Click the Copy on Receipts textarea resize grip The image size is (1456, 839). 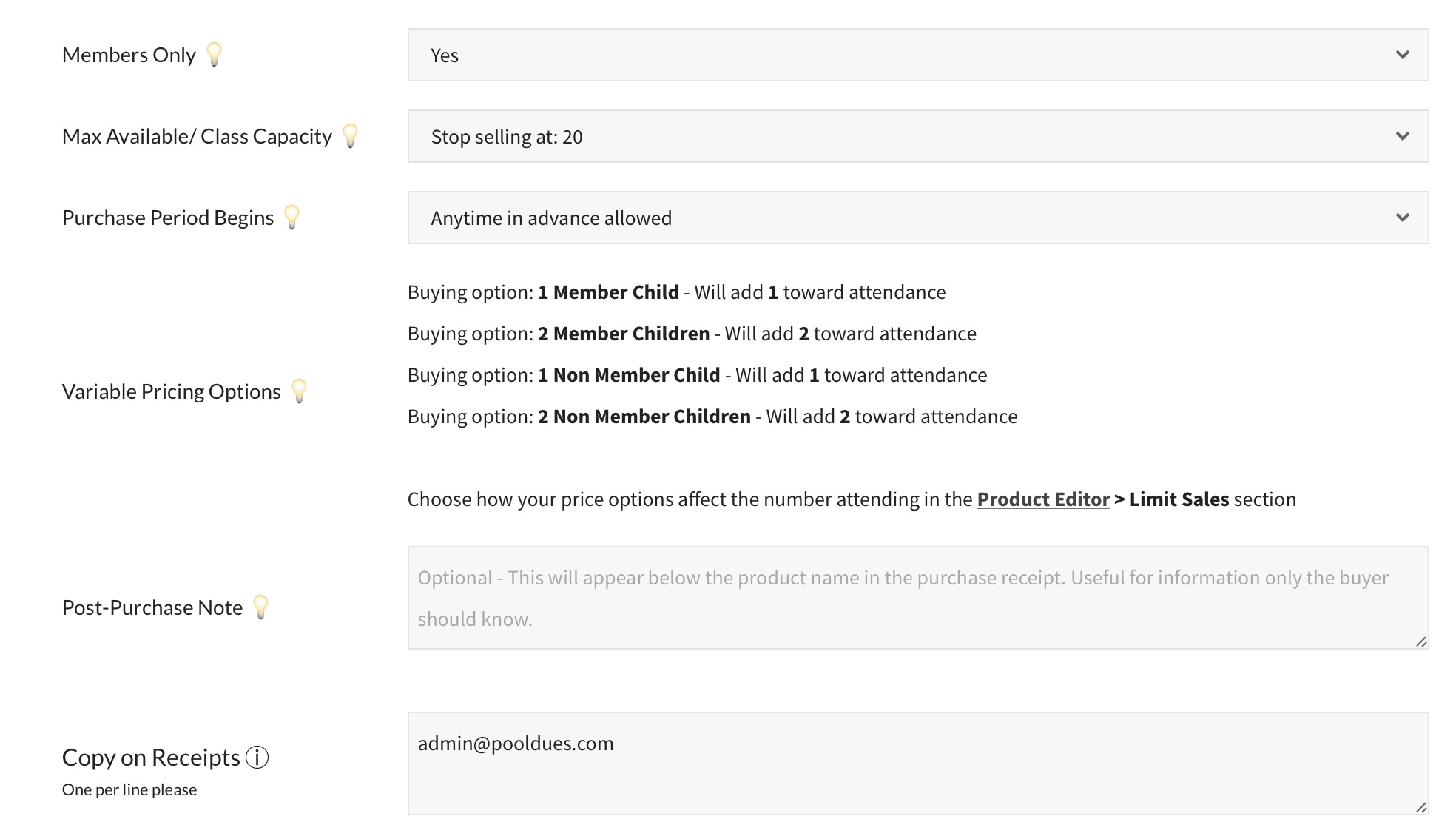(x=1420, y=807)
